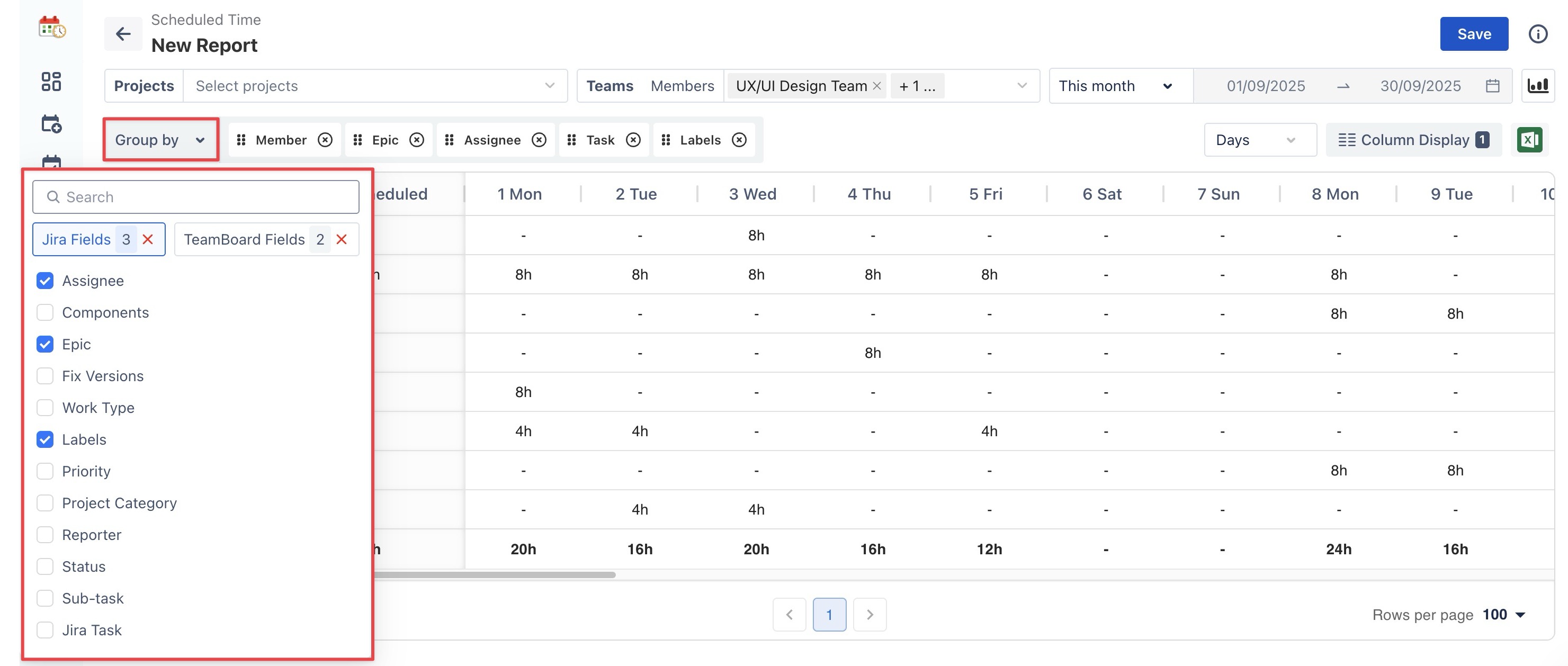1568x666 pixels.
Task: Click the calendar-plus sidebar icon
Action: pos(51,124)
